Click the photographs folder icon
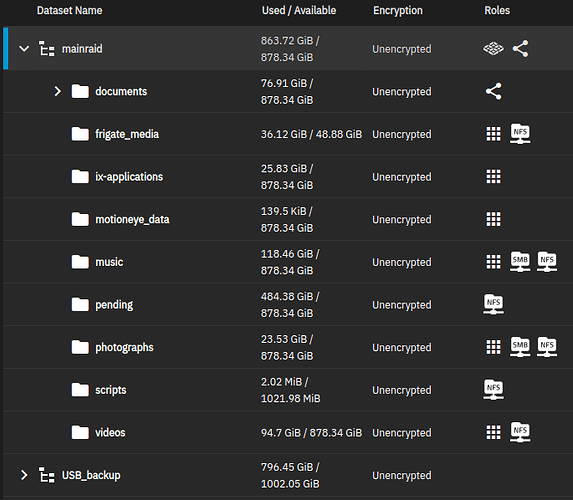The image size is (573, 500). tap(80, 347)
